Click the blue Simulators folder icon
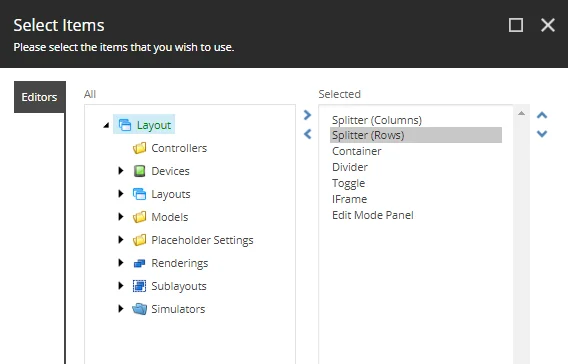Viewport: 568px width, 364px height. pos(139,309)
